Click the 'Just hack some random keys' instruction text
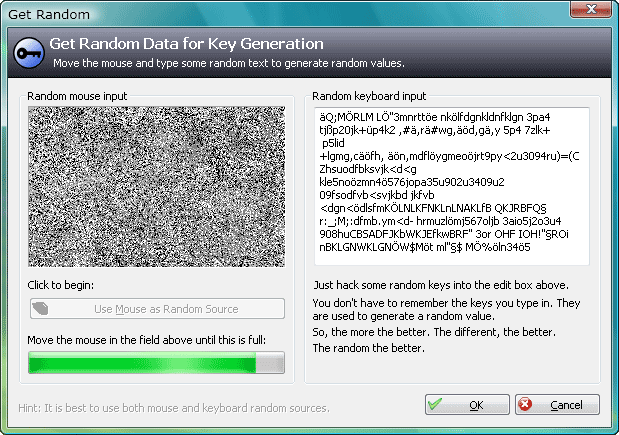This screenshot has height=435, width=619. (x=441, y=285)
